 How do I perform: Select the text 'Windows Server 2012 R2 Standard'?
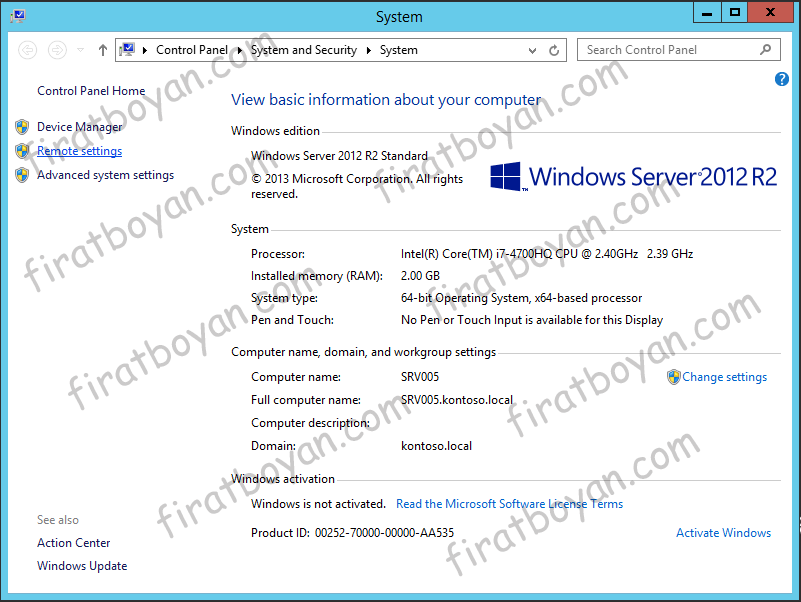pos(339,156)
